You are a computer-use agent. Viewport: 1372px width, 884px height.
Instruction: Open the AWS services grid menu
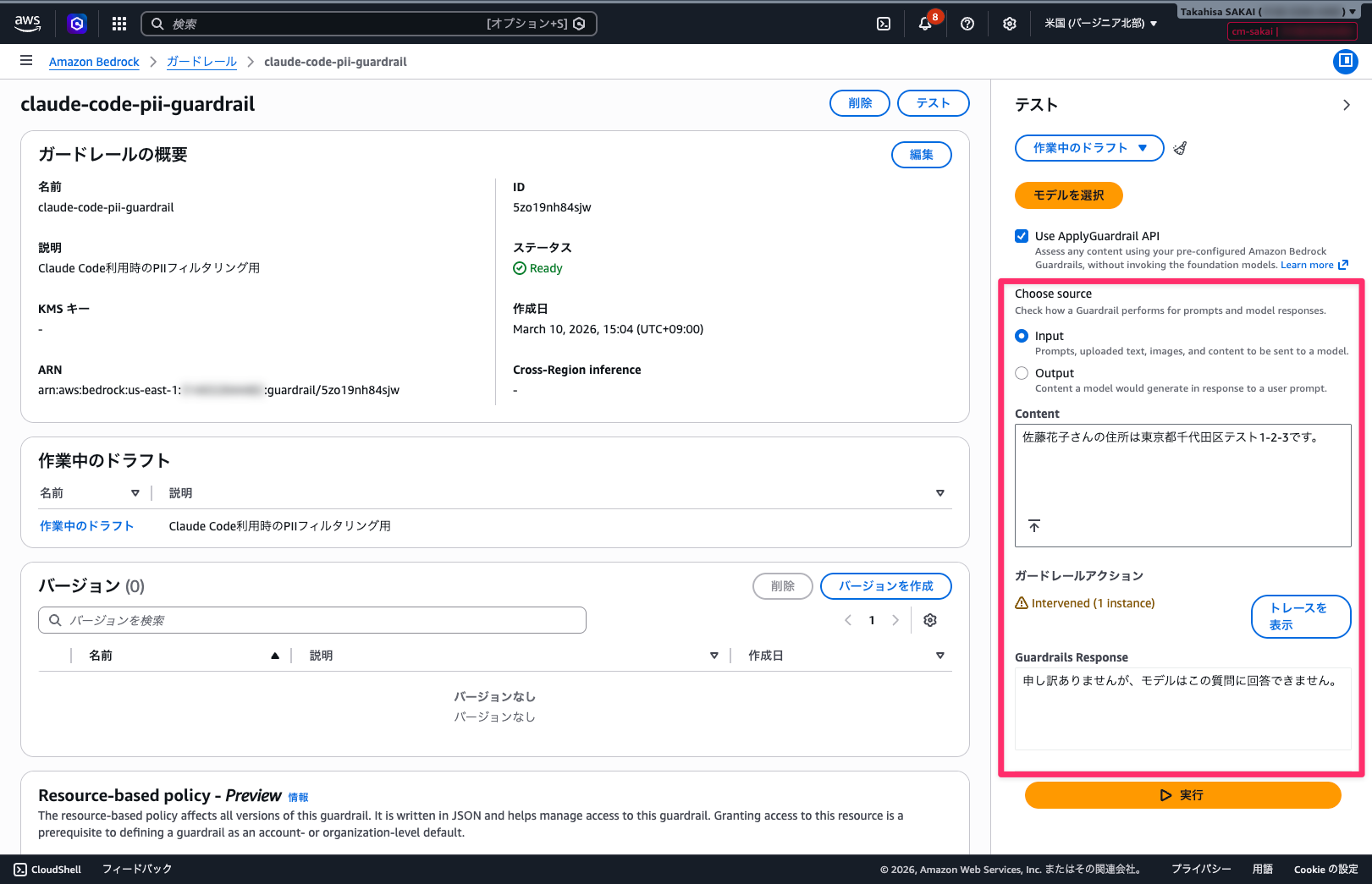point(119,24)
